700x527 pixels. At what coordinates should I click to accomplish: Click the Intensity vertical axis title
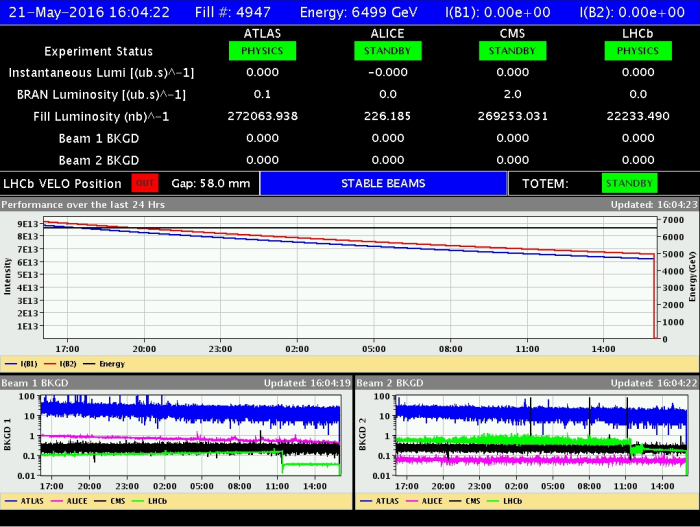(x=7, y=276)
